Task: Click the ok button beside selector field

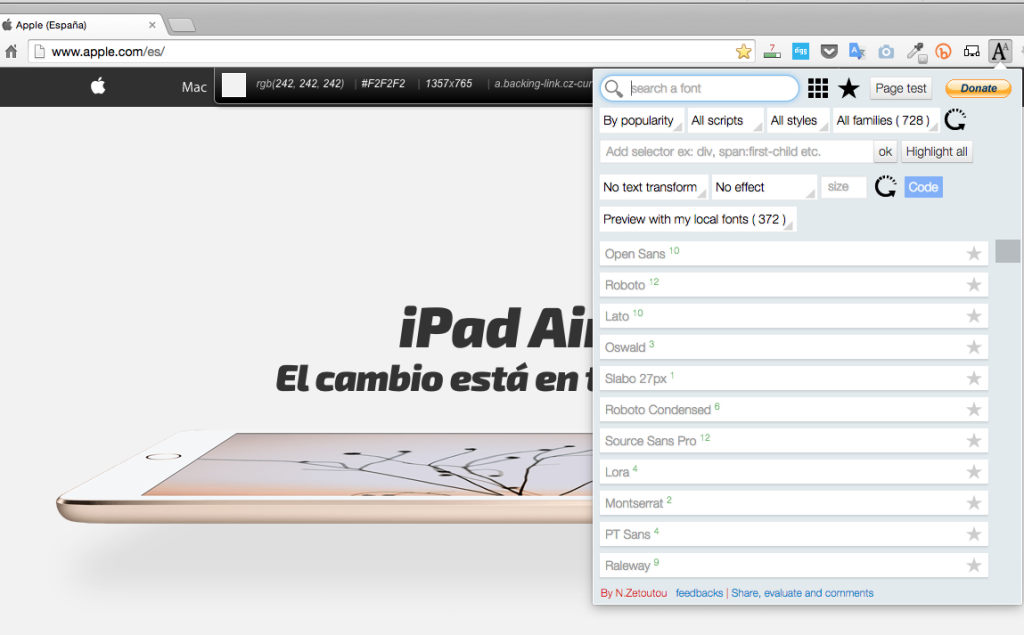Action: pos(885,152)
